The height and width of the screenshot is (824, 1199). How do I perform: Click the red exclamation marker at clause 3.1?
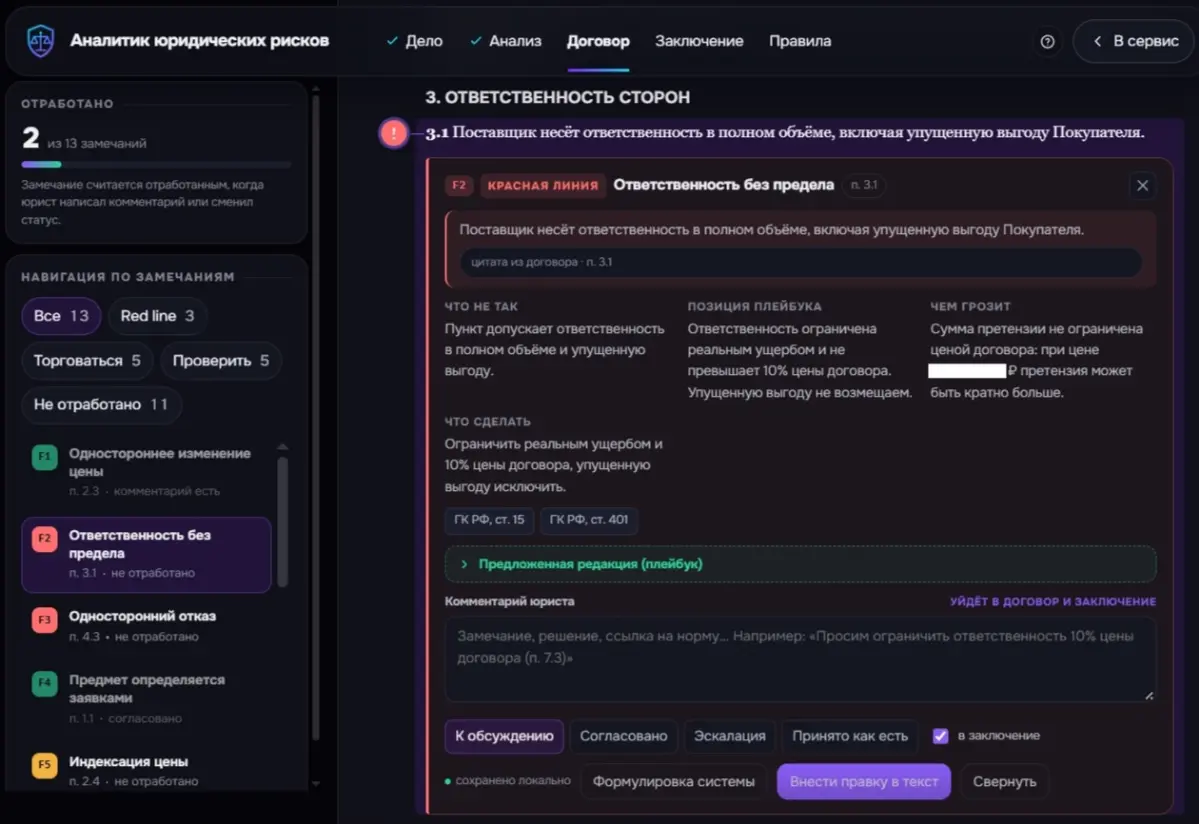click(x=394, y=133)
